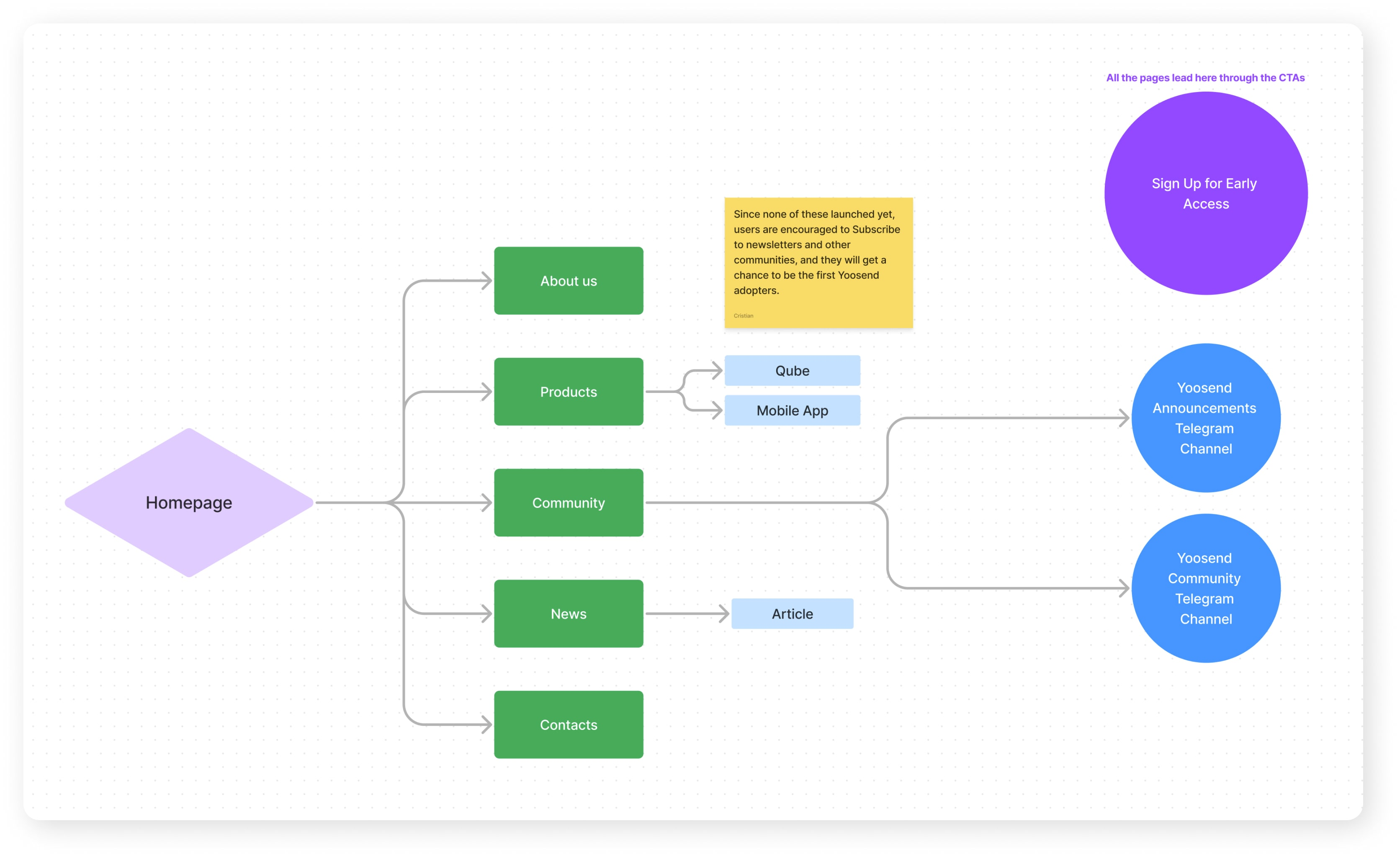
Task: Select the Qube blue box
Action: point(792,371)
